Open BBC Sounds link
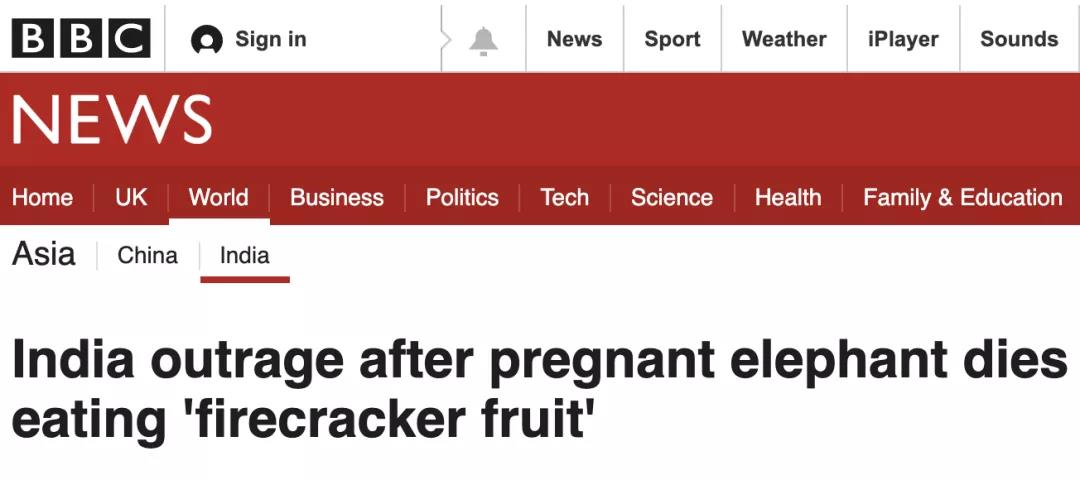The width and height of the screenshot is (1080, 480). pos(1019,39)
